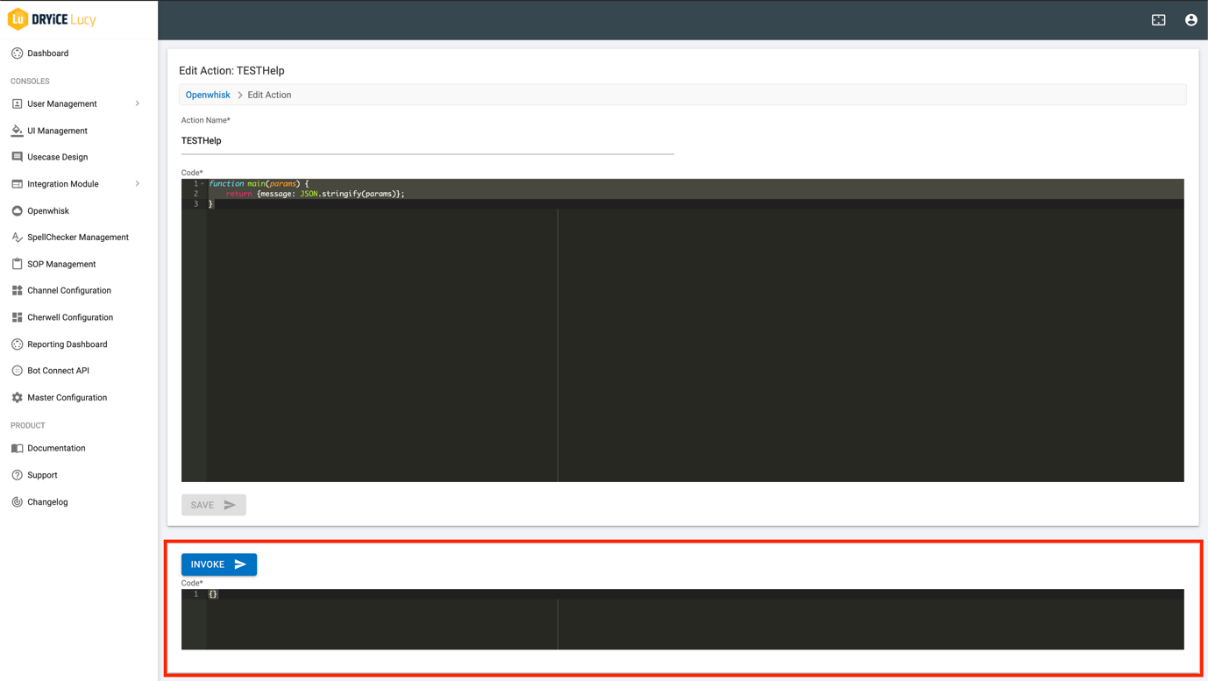
Task: Click the SOP Management clipboard icon
Action: coord(17,264)
